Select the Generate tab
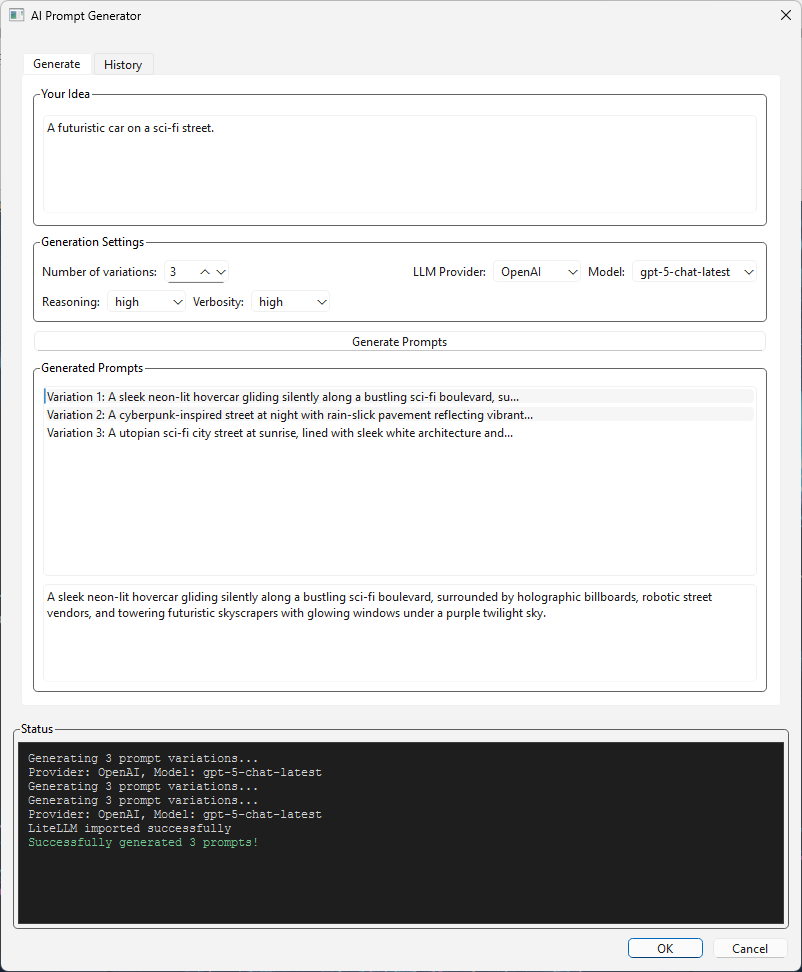Viewport: 802px width, 972px height. [57, 63]
